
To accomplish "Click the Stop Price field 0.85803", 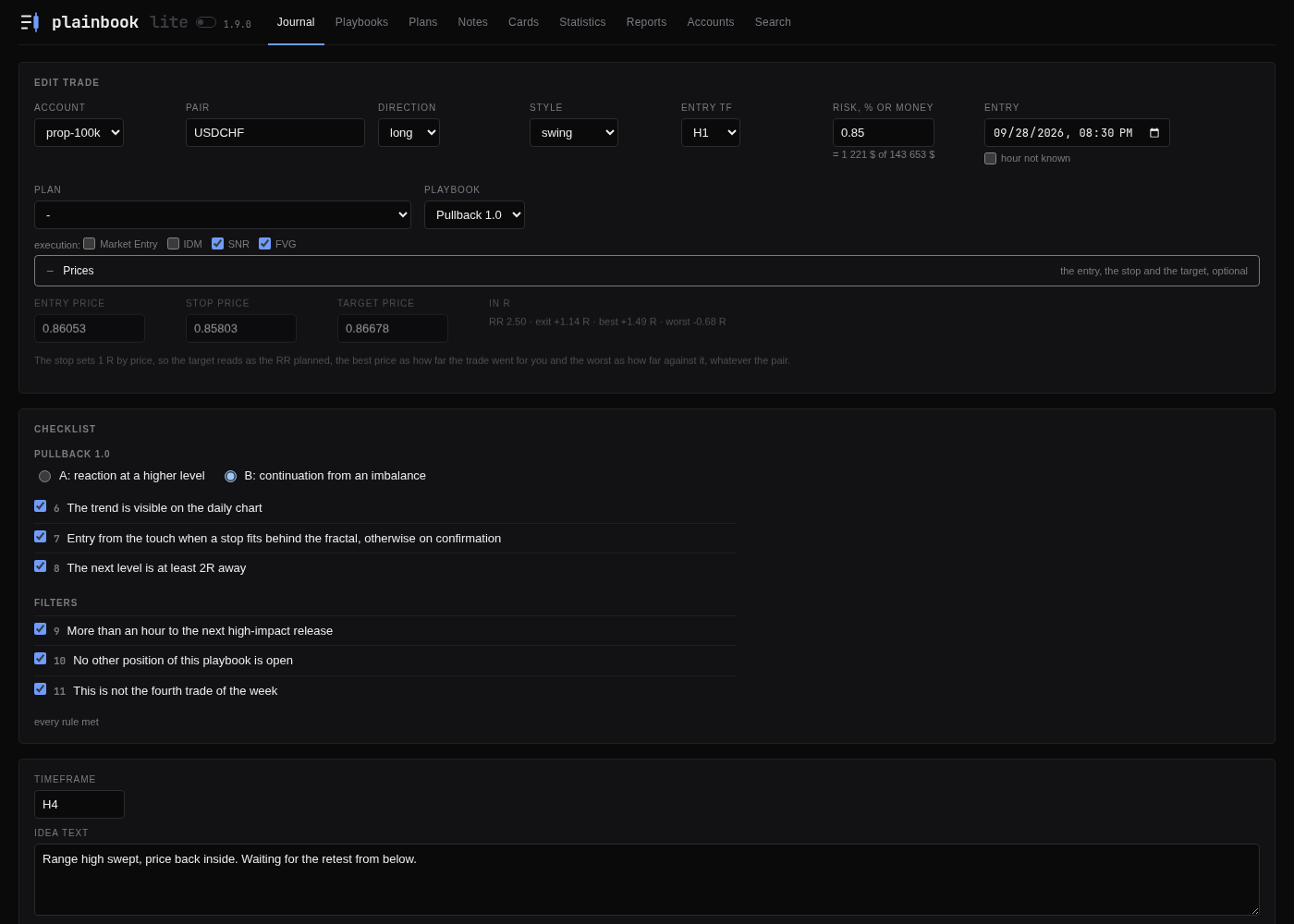I will click(x=241, y=329).
